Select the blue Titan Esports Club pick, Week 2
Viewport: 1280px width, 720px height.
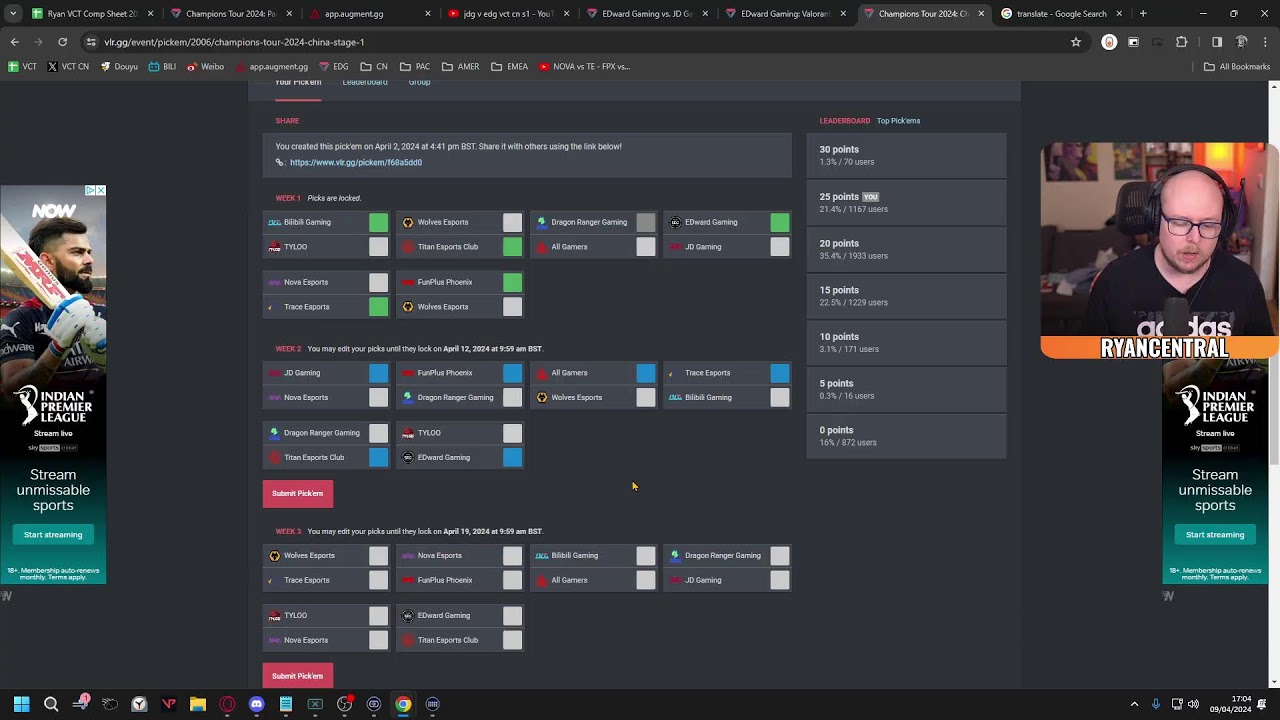tap(378, 458)
